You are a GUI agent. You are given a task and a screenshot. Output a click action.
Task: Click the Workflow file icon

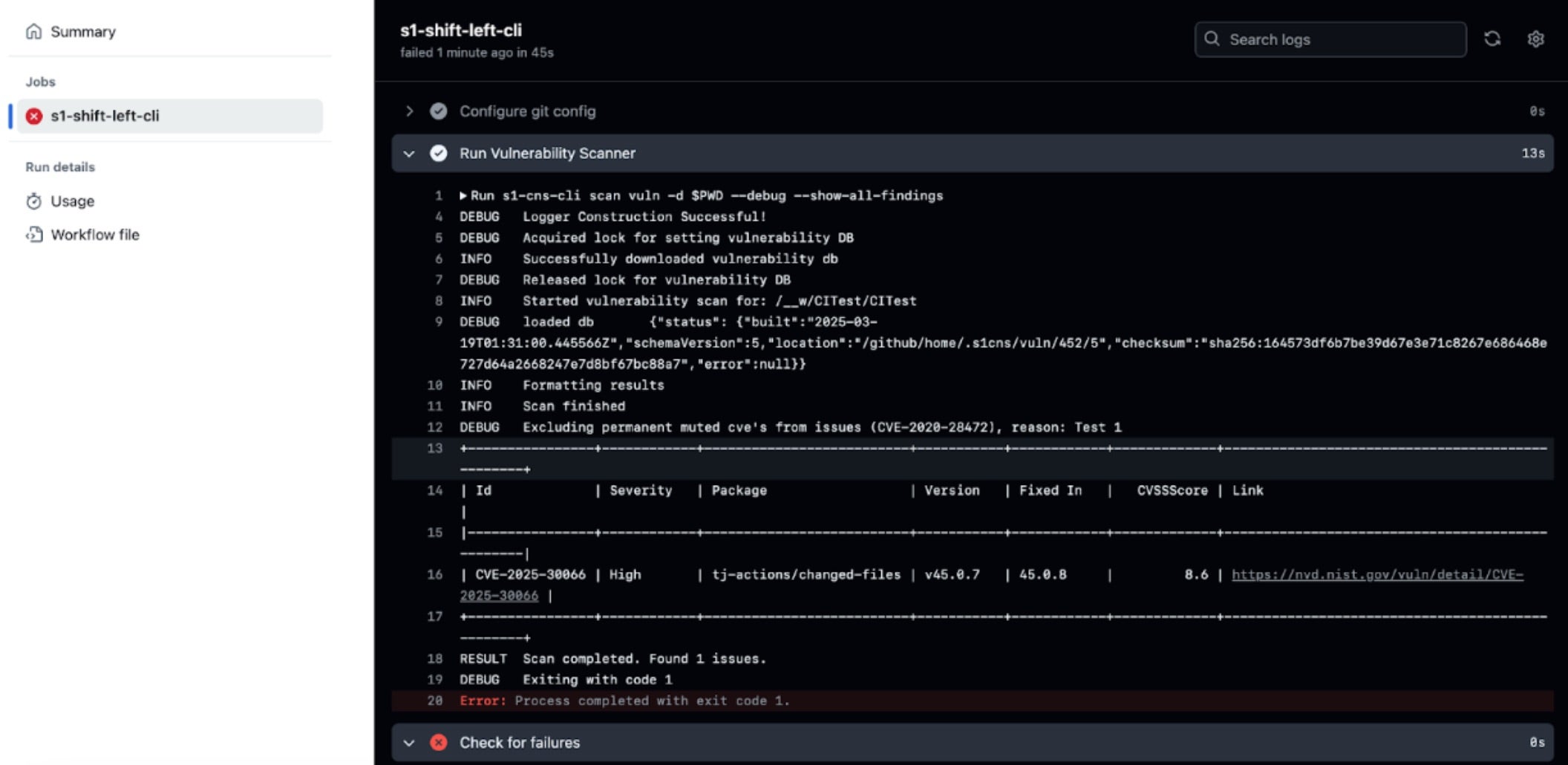click(x=33, y=235)
